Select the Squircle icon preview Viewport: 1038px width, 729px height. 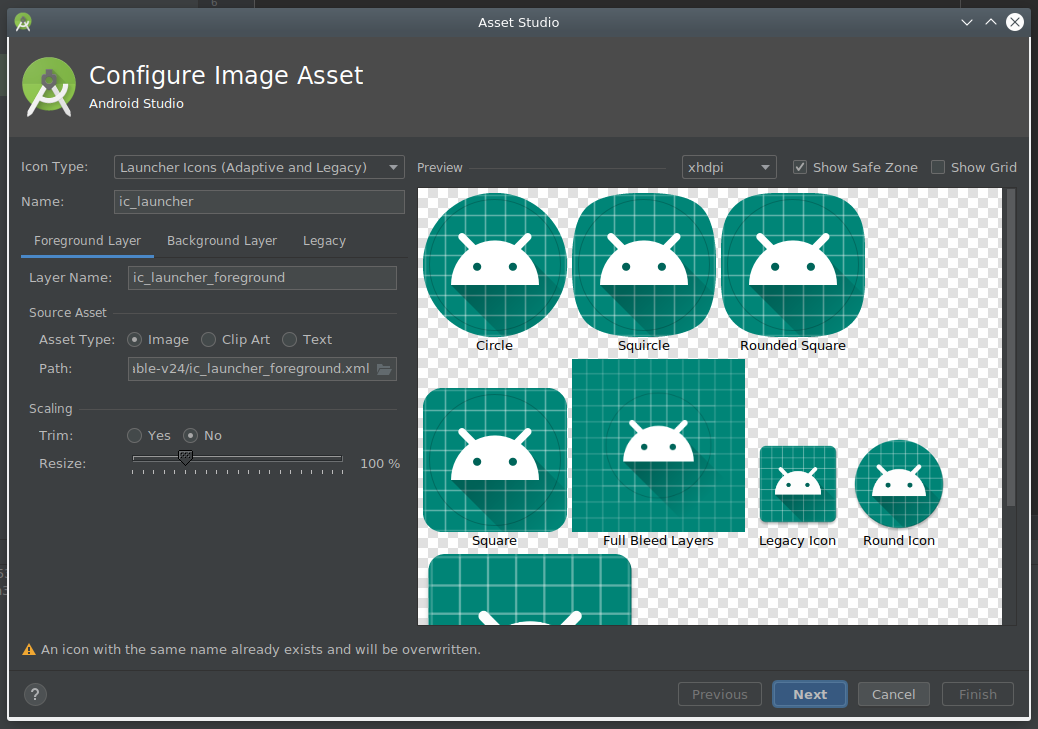point(643,264)
